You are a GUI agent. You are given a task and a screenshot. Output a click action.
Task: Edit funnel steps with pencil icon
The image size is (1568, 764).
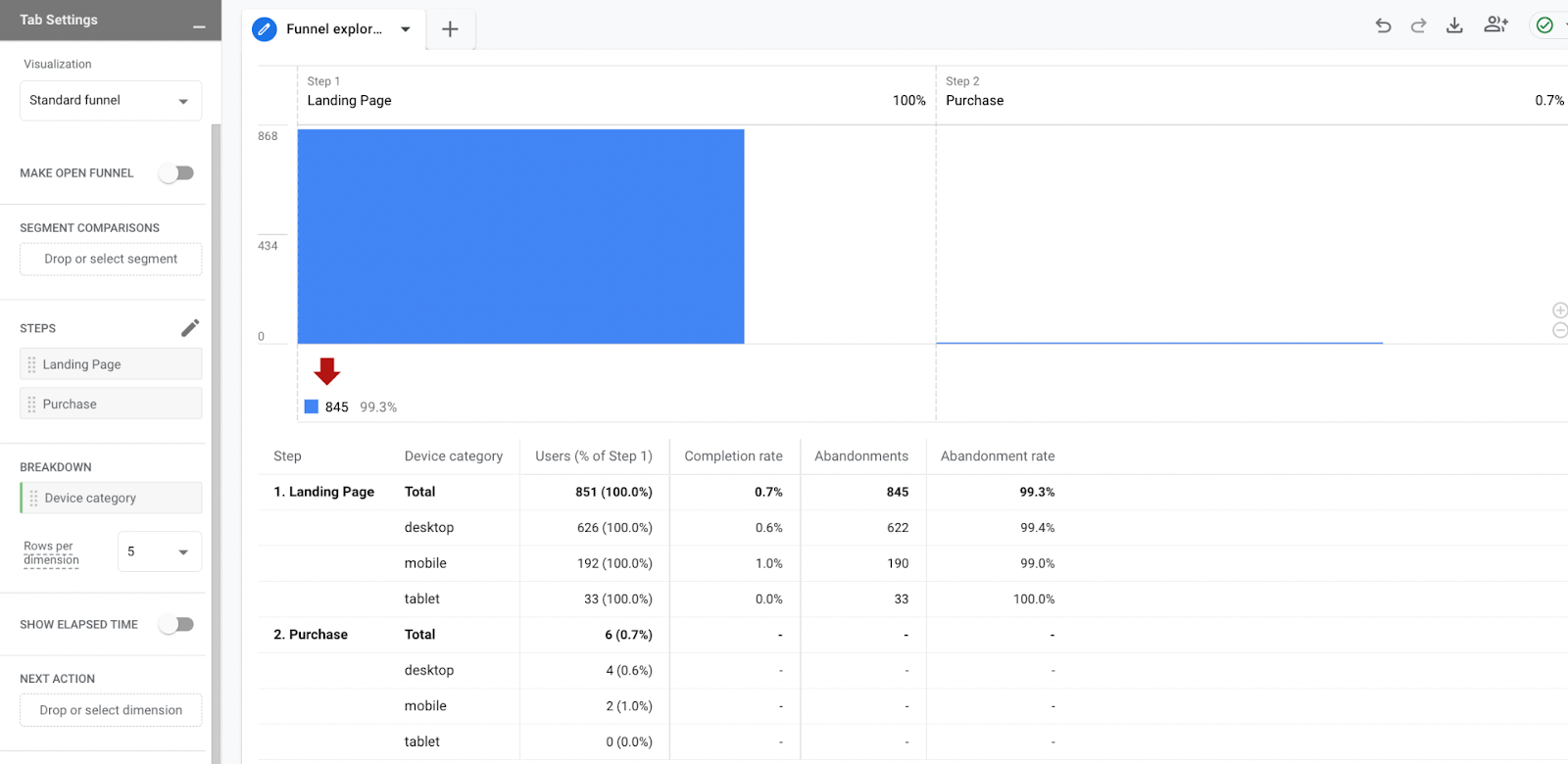(190, 328)
